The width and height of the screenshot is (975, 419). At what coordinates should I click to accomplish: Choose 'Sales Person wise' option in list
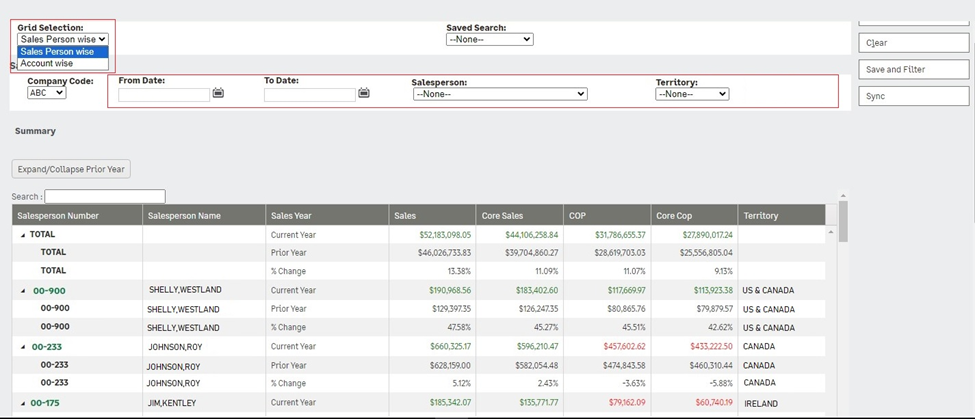coord(63,52)
